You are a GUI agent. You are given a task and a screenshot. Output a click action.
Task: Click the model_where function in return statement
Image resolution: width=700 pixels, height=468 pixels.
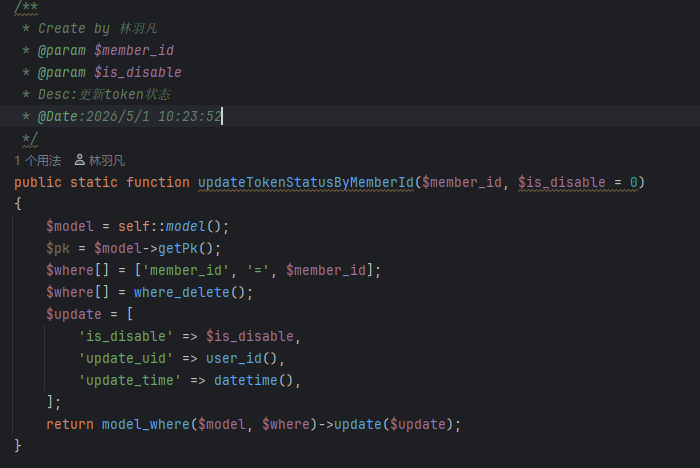[x=146, y=424]
